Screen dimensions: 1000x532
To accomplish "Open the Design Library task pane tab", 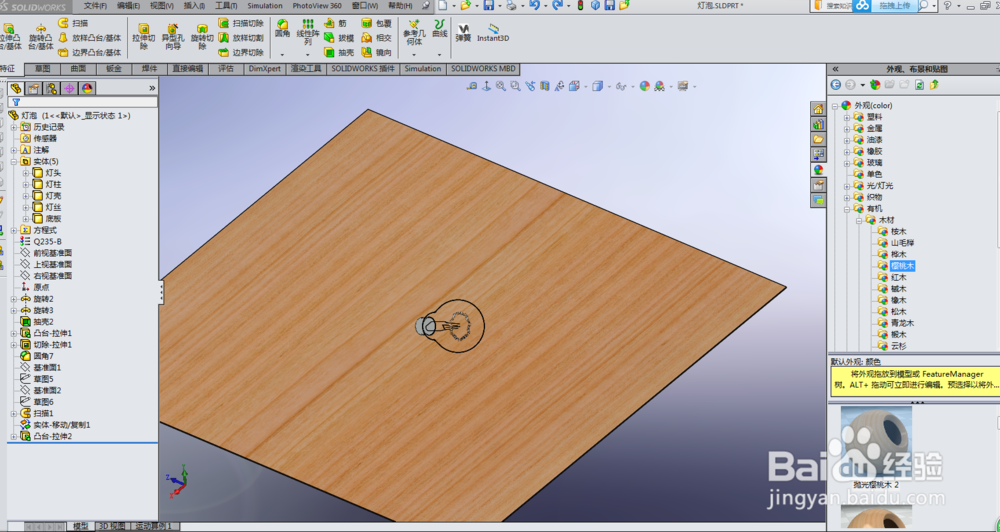I will (818, 124).
